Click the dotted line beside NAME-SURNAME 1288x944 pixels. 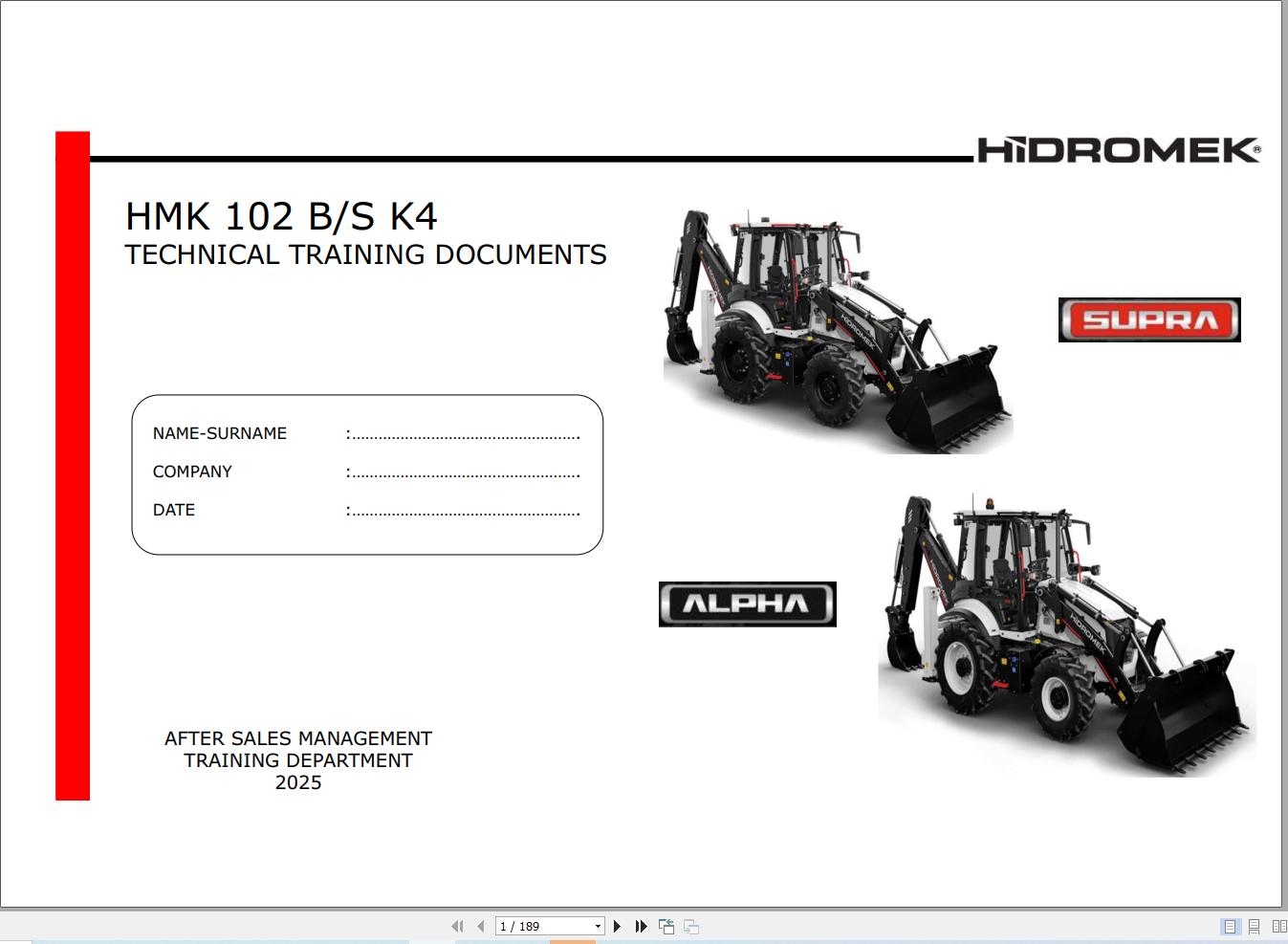pyautogui.click(x=463, y=436)
